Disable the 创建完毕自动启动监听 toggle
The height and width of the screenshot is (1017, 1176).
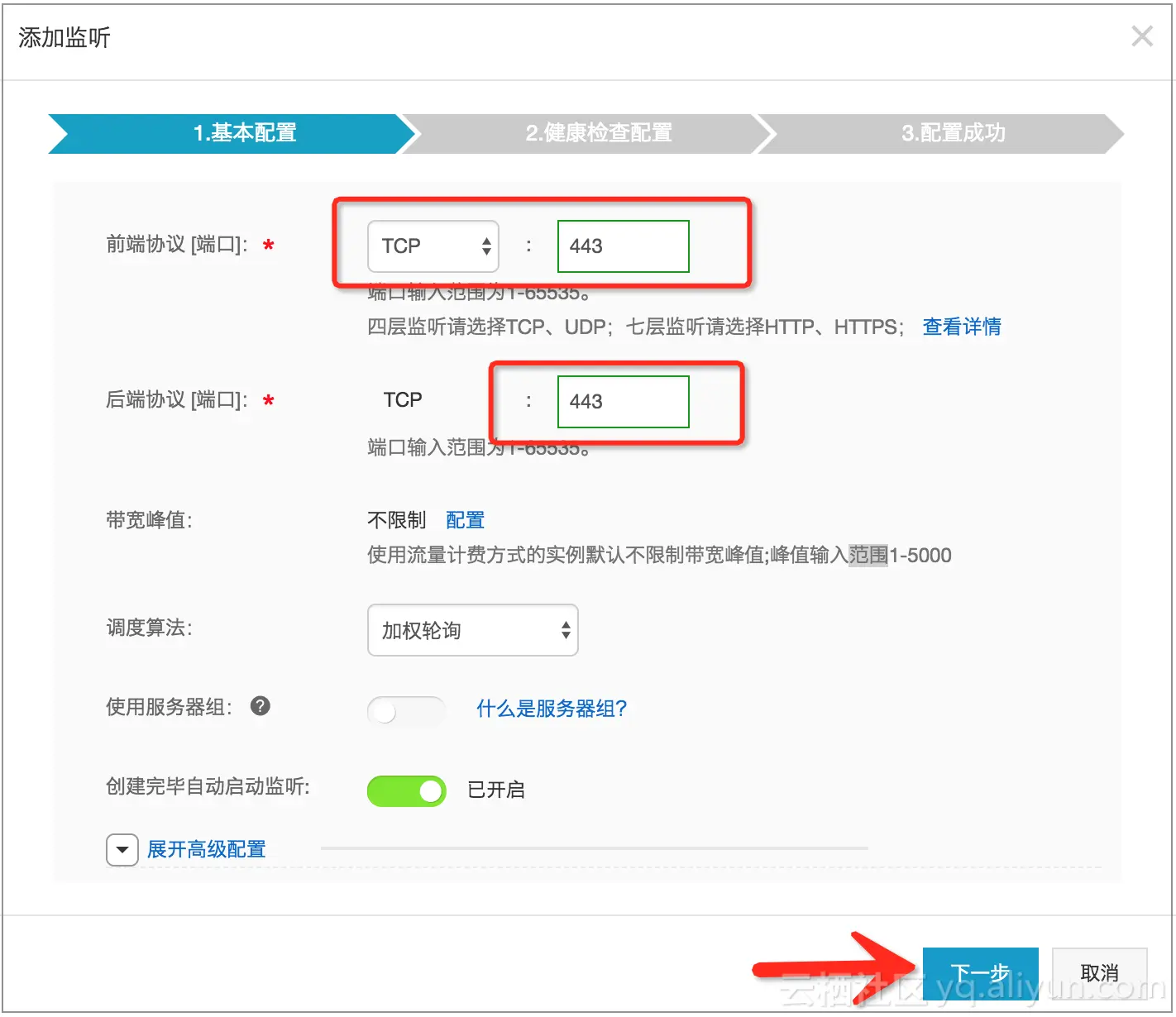[406, 790]
